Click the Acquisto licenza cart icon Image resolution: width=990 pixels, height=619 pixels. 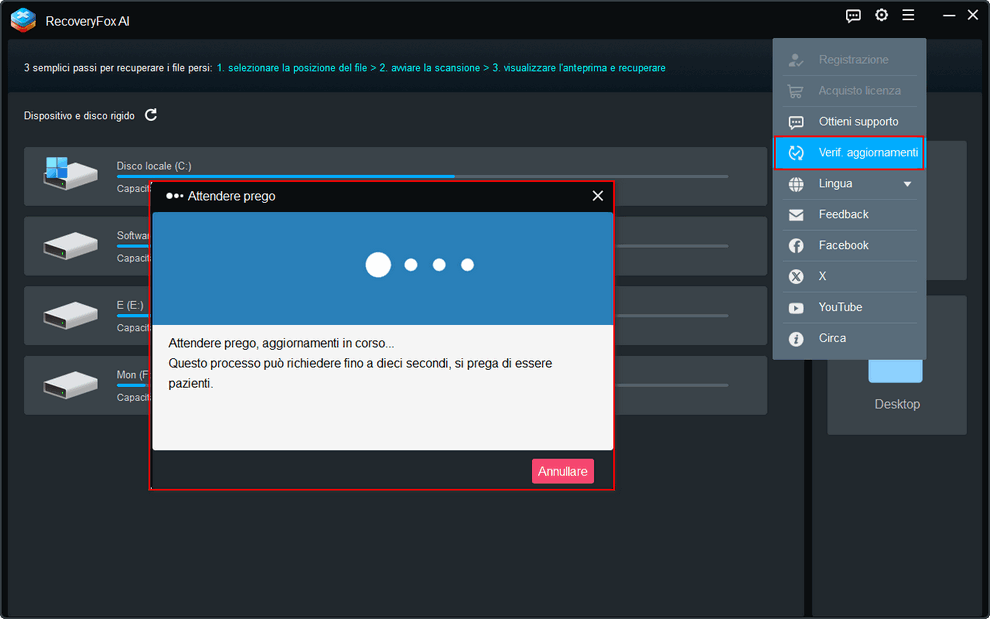[796, 91]
